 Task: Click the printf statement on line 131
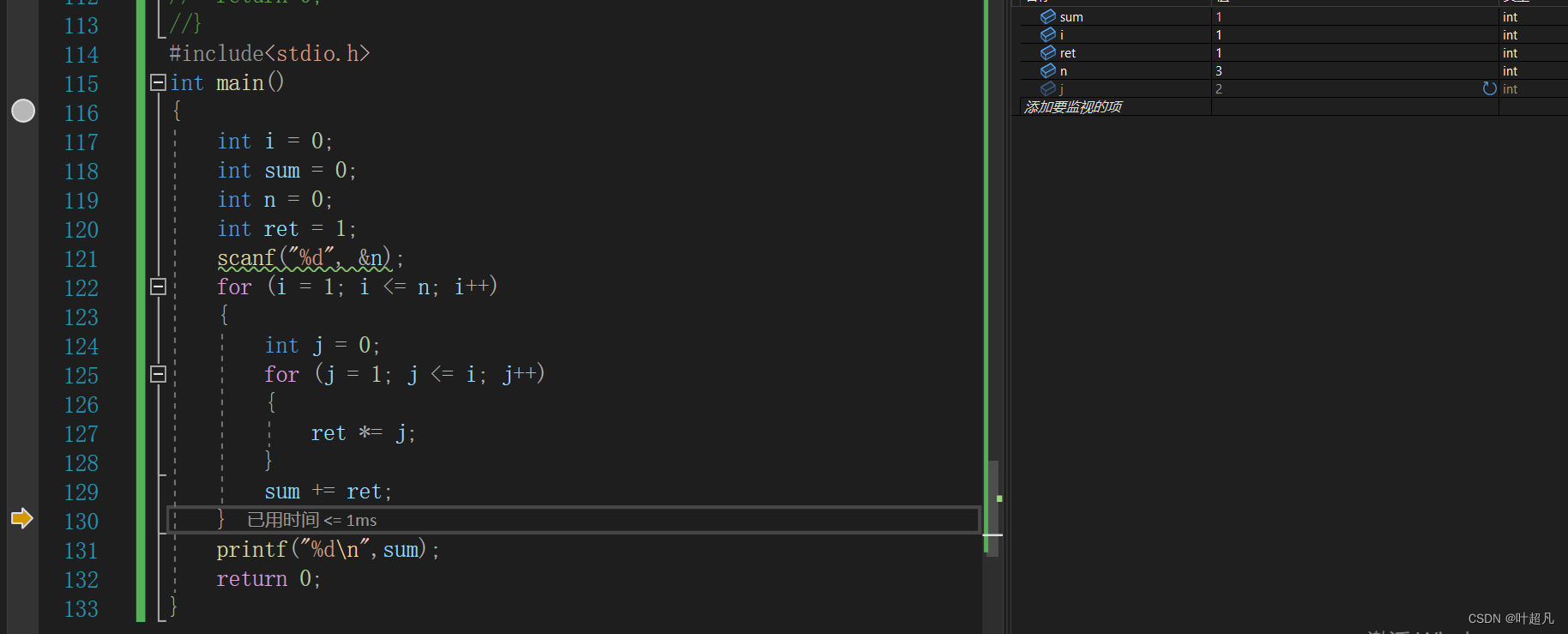click(x=328, y=550)
